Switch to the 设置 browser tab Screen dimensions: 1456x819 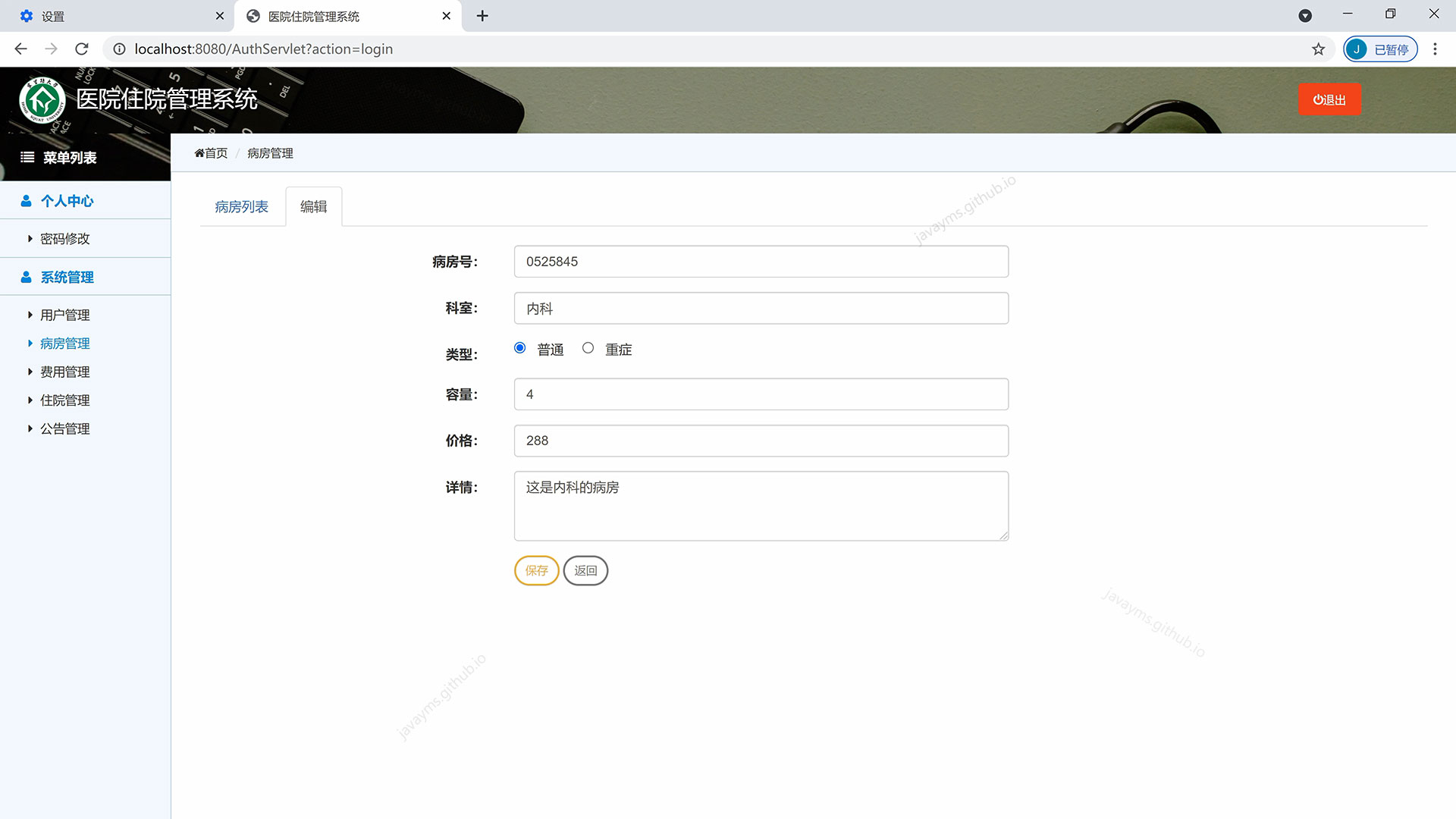[x=114, y=16]
